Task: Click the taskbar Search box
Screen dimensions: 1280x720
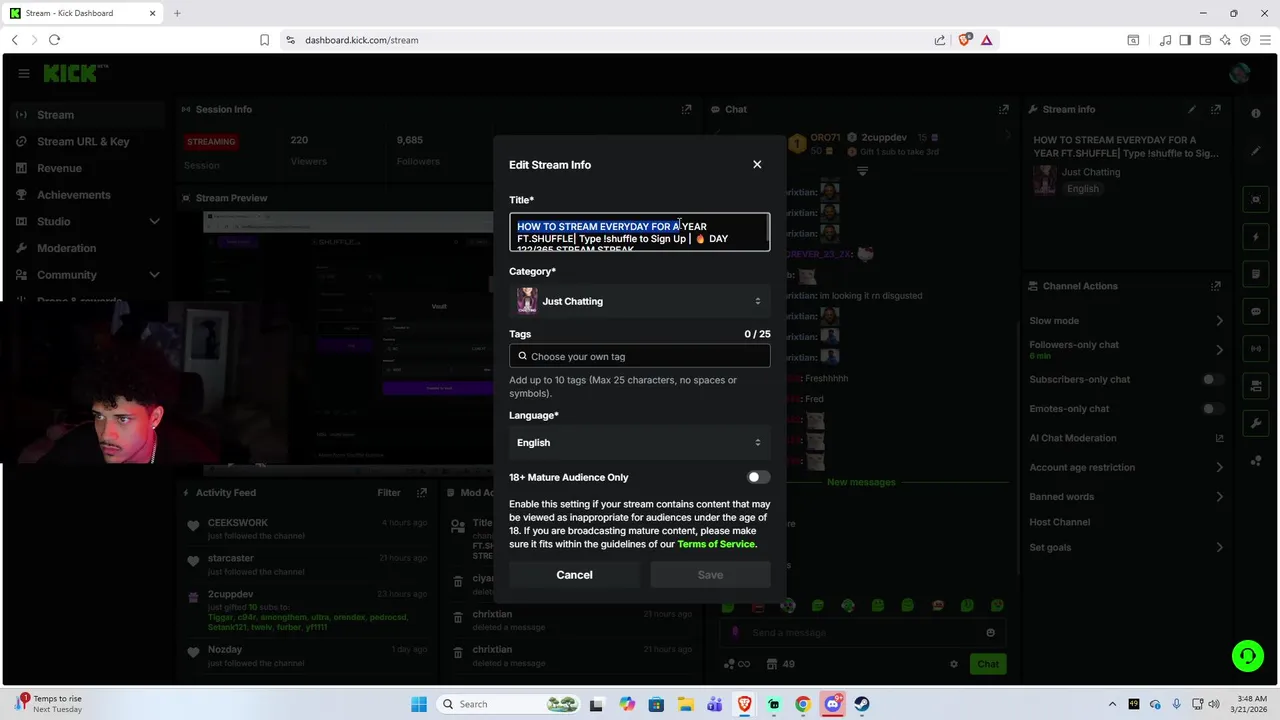Action: pos(510,704)
